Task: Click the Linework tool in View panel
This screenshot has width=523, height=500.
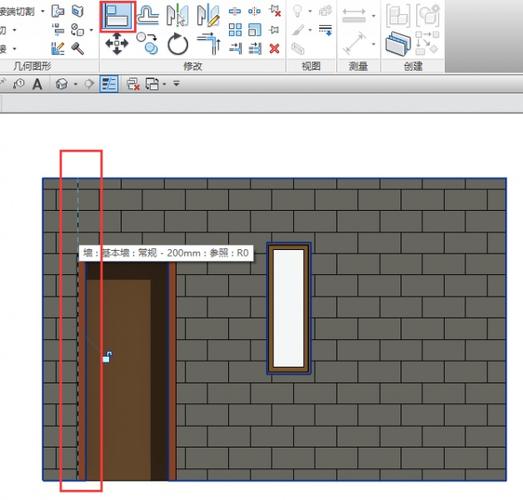Action: point(325,30)
